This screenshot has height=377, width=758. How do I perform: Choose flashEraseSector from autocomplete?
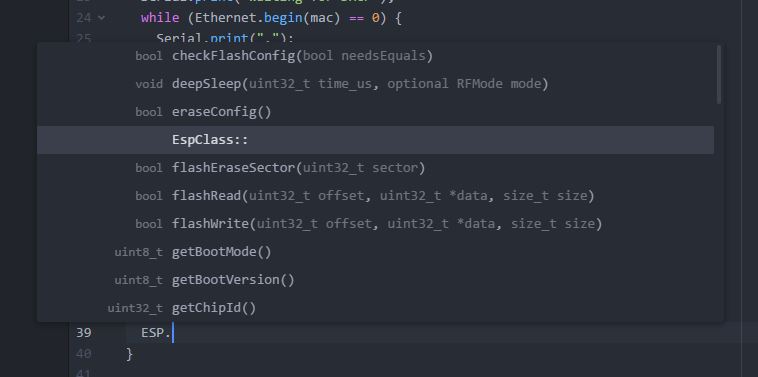point(375,168)
